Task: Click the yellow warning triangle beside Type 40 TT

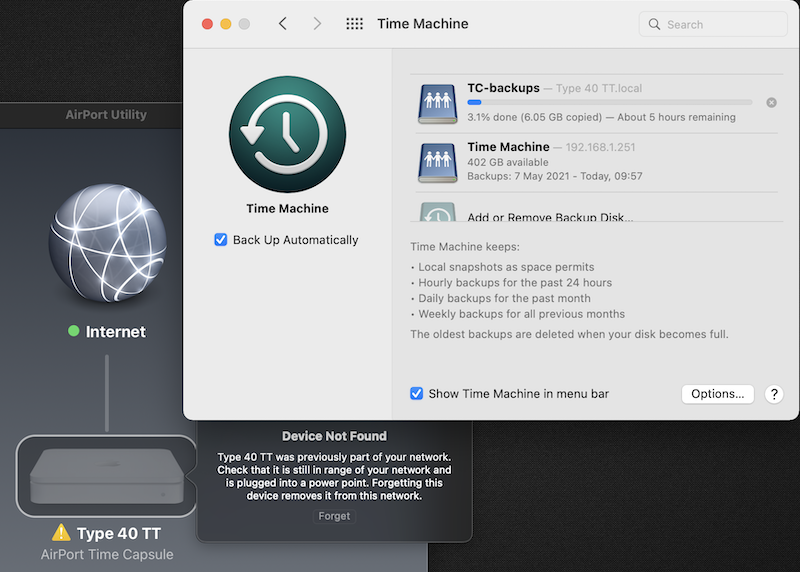Action: pos(61,532)
